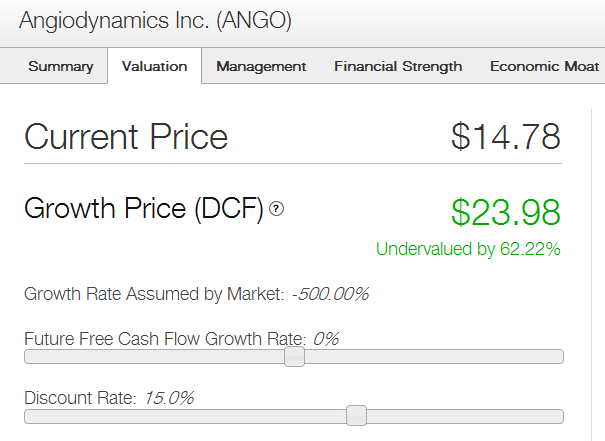Click the Undervalued by 62.22% text
Screen dimensions: 605x441
[468, 249]
